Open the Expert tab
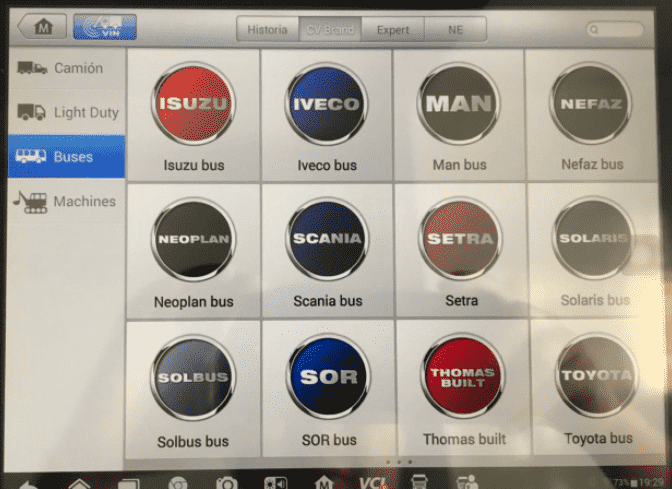672x489 pixels. (x=393, y=30)
